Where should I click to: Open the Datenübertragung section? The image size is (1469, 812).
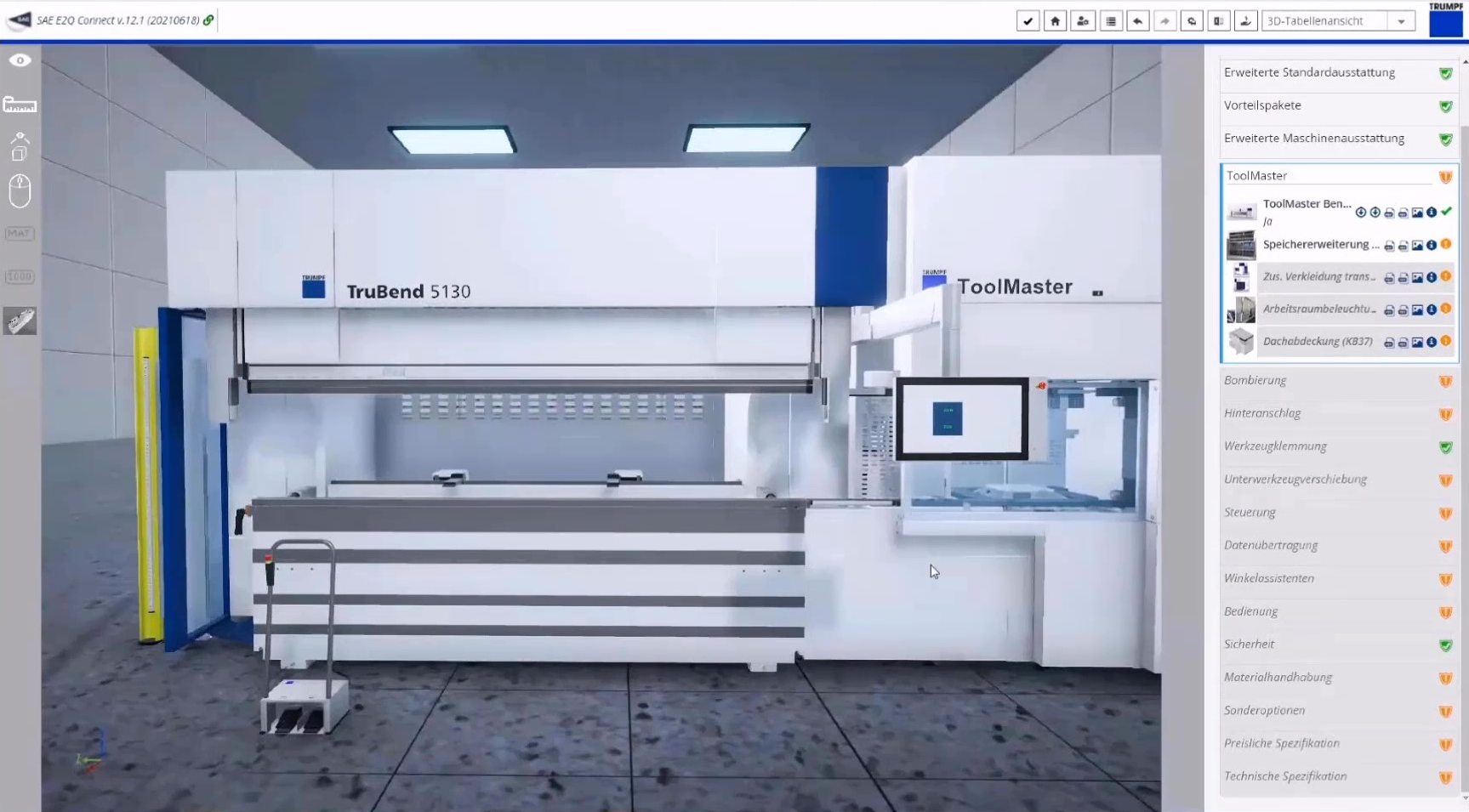[1339, 546]
